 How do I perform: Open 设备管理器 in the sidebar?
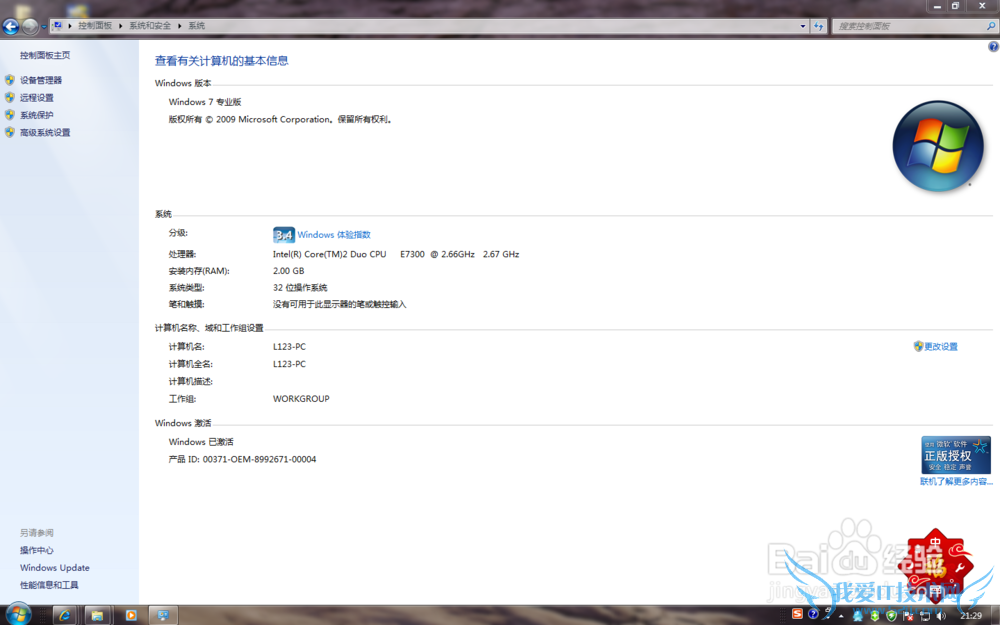tap(41, 80)
